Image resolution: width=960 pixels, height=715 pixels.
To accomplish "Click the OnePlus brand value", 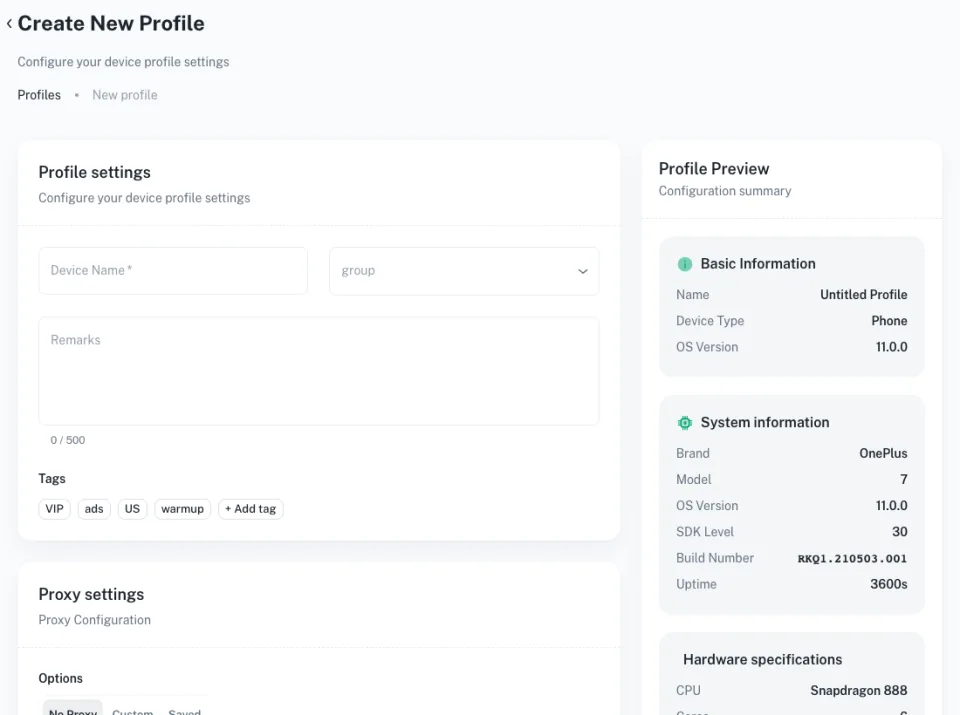I will pyautogui.click(x=883, y=454).
